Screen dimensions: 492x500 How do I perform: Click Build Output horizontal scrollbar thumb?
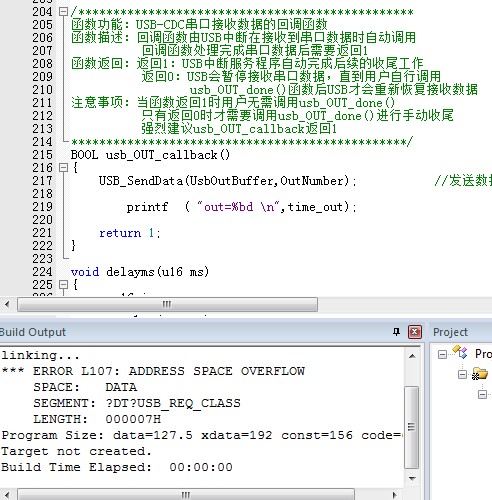coord(186,495)
